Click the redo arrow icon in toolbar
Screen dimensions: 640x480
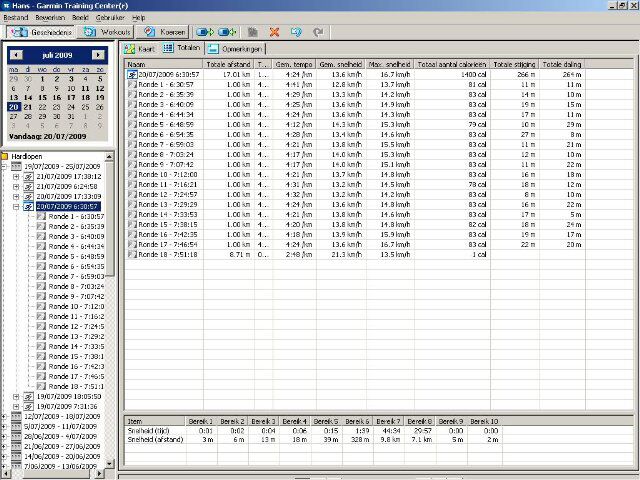pyautogui.click(x=318, y=32)
